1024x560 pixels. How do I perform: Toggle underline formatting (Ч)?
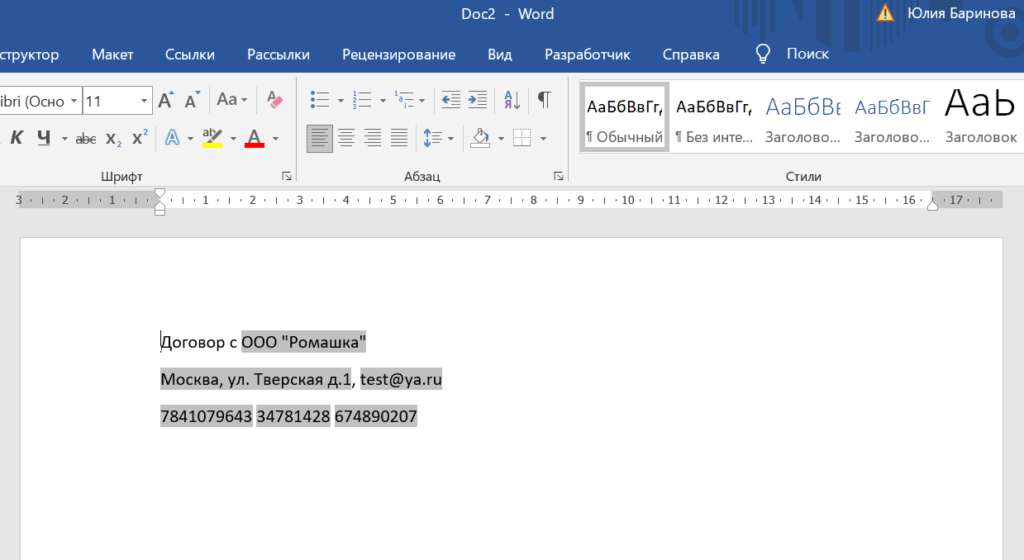44,138
